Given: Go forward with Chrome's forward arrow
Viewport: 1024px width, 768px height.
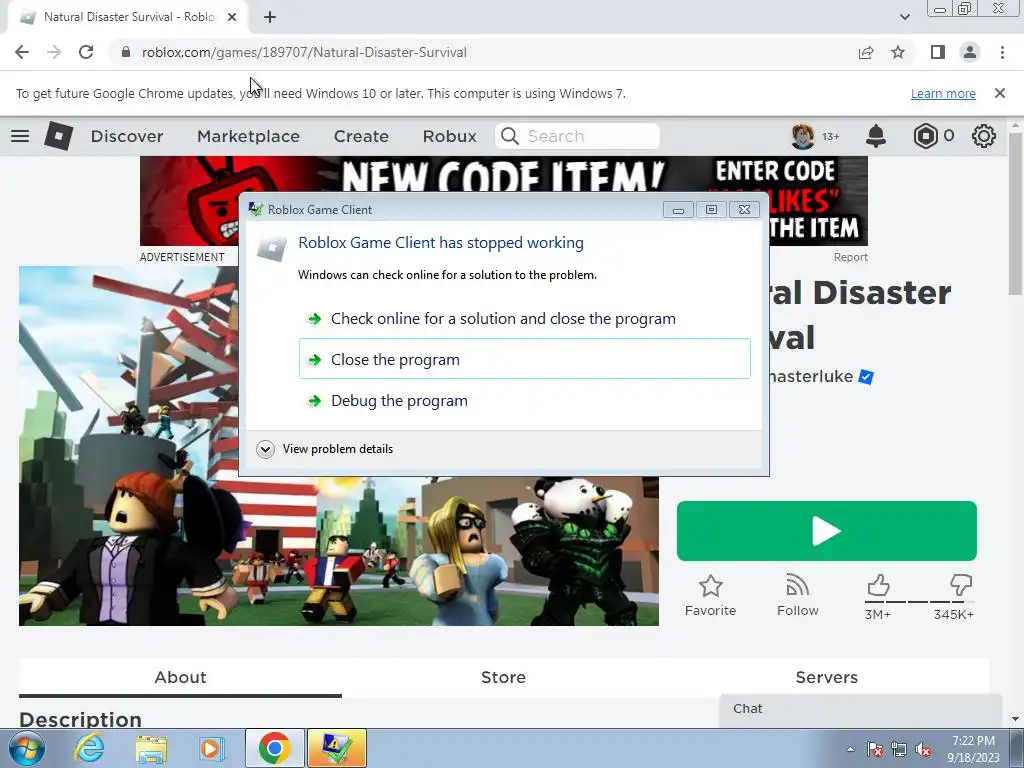Looking at the screenshot, I should (54, 52).
